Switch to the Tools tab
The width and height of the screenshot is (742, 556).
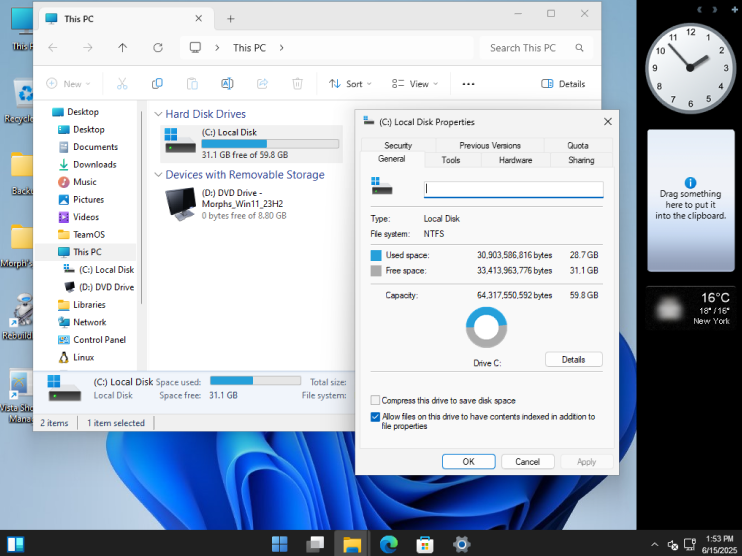(451, 160)
